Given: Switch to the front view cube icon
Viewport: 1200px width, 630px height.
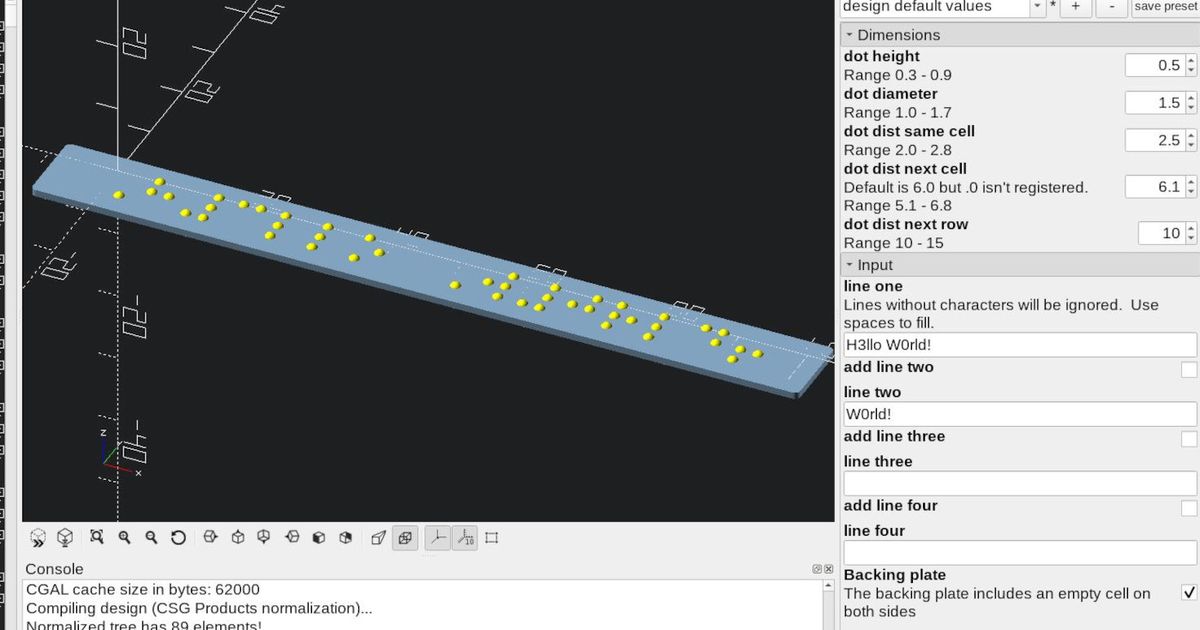Looking at the screenshot, I should tap(318, 537).
